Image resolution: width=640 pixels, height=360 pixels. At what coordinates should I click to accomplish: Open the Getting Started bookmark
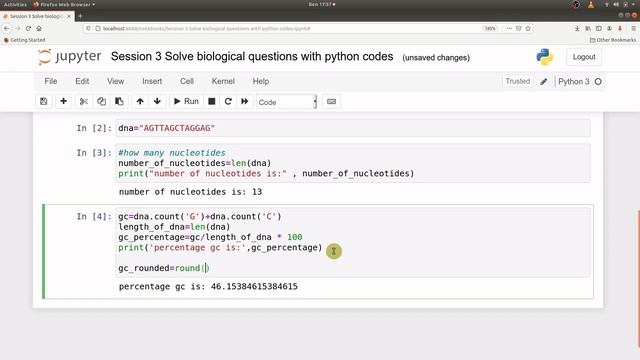[24, 40]
